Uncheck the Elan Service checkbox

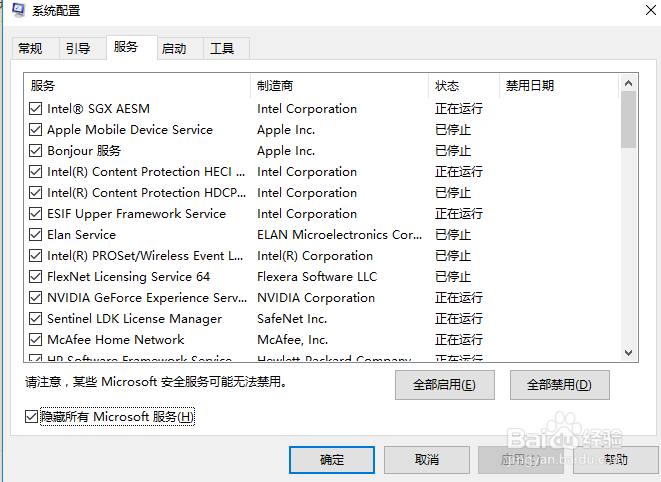click(x=35, y=235)
